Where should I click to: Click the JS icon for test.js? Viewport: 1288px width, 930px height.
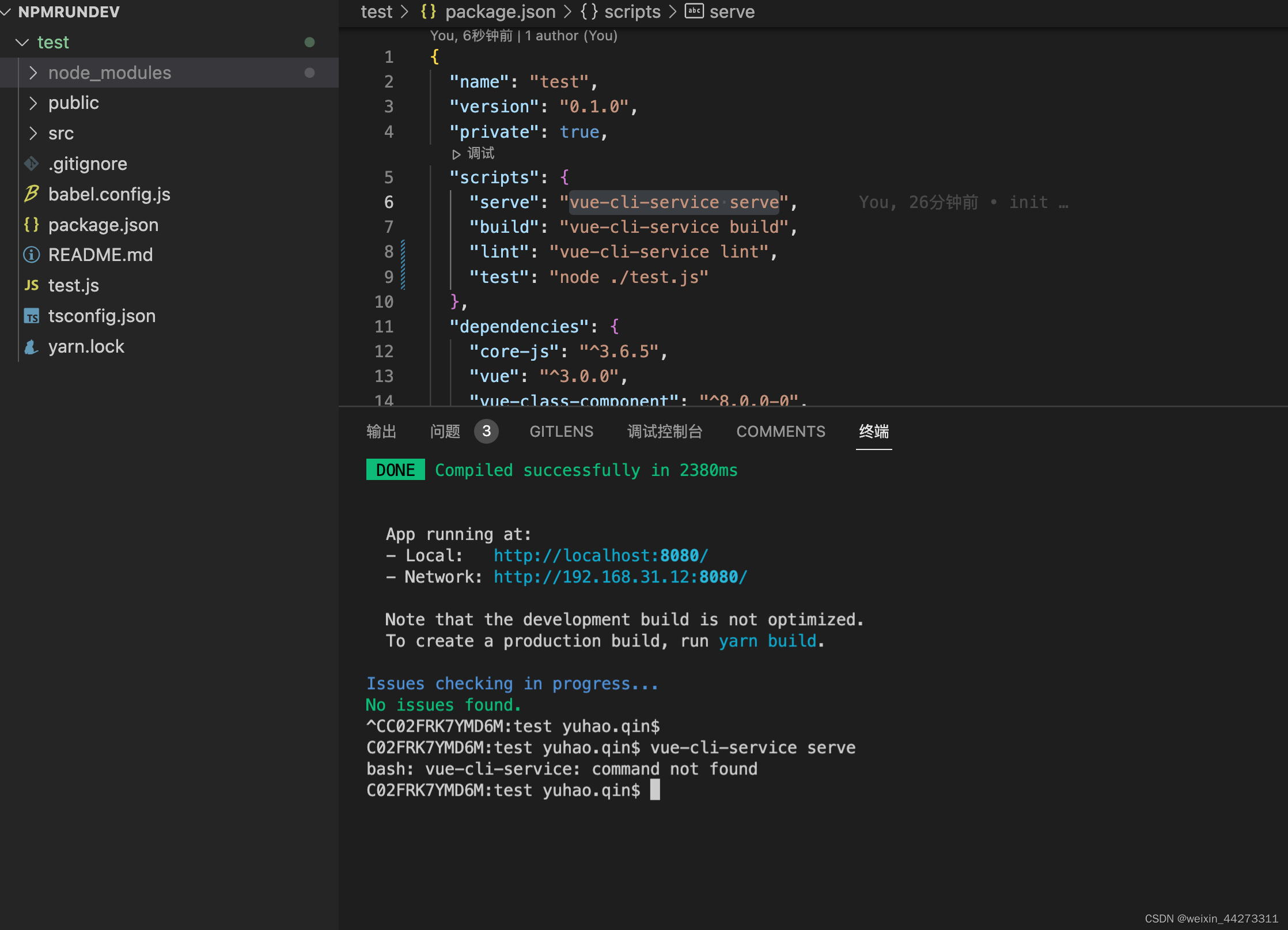(32, 285)
